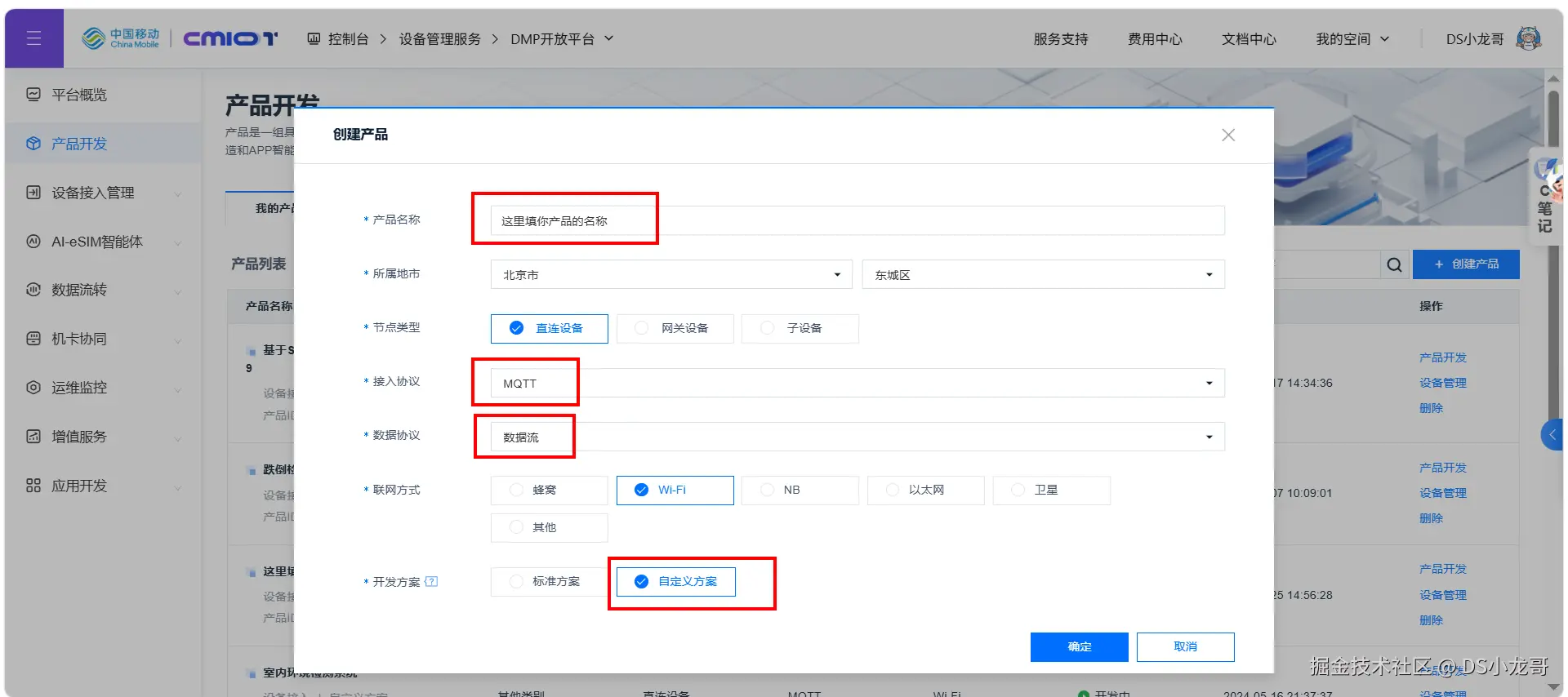This screenshot has width=1568, height=697.
Task: Click the AI-eSIM智能体 sidebar icon
Action: [x=33, y=242]
